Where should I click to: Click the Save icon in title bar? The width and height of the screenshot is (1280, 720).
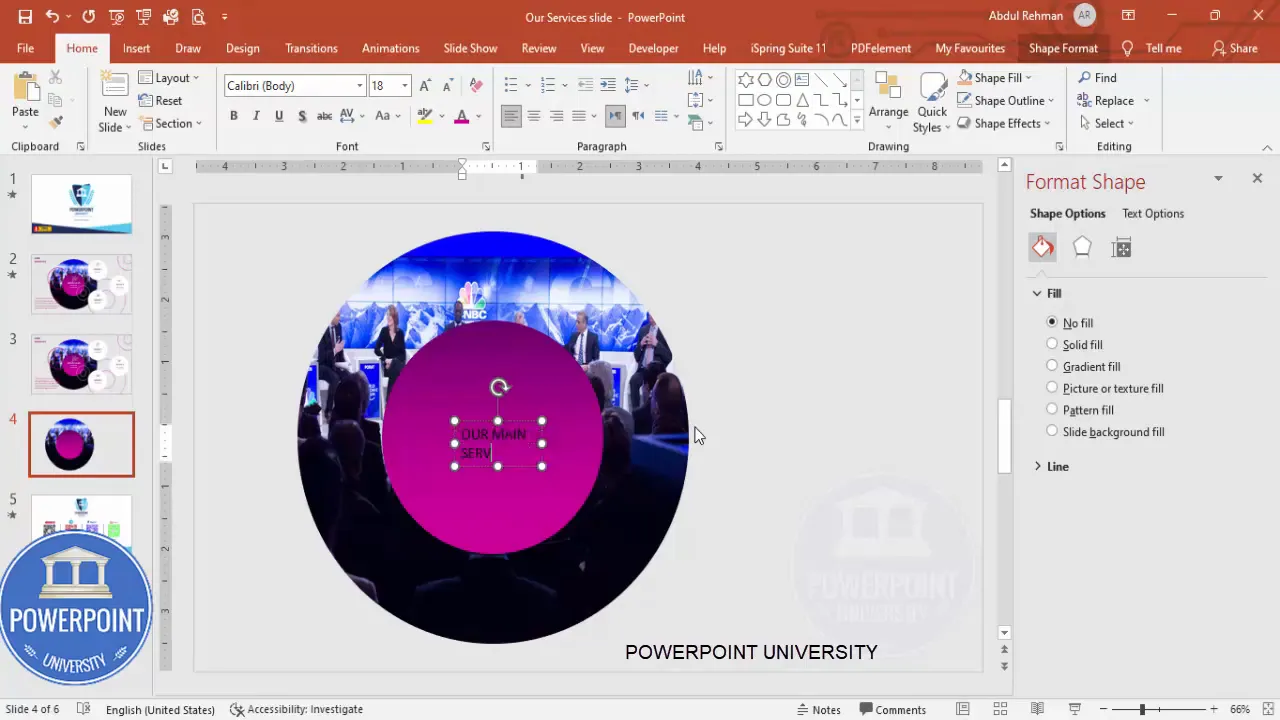click(x=25, y=17)
